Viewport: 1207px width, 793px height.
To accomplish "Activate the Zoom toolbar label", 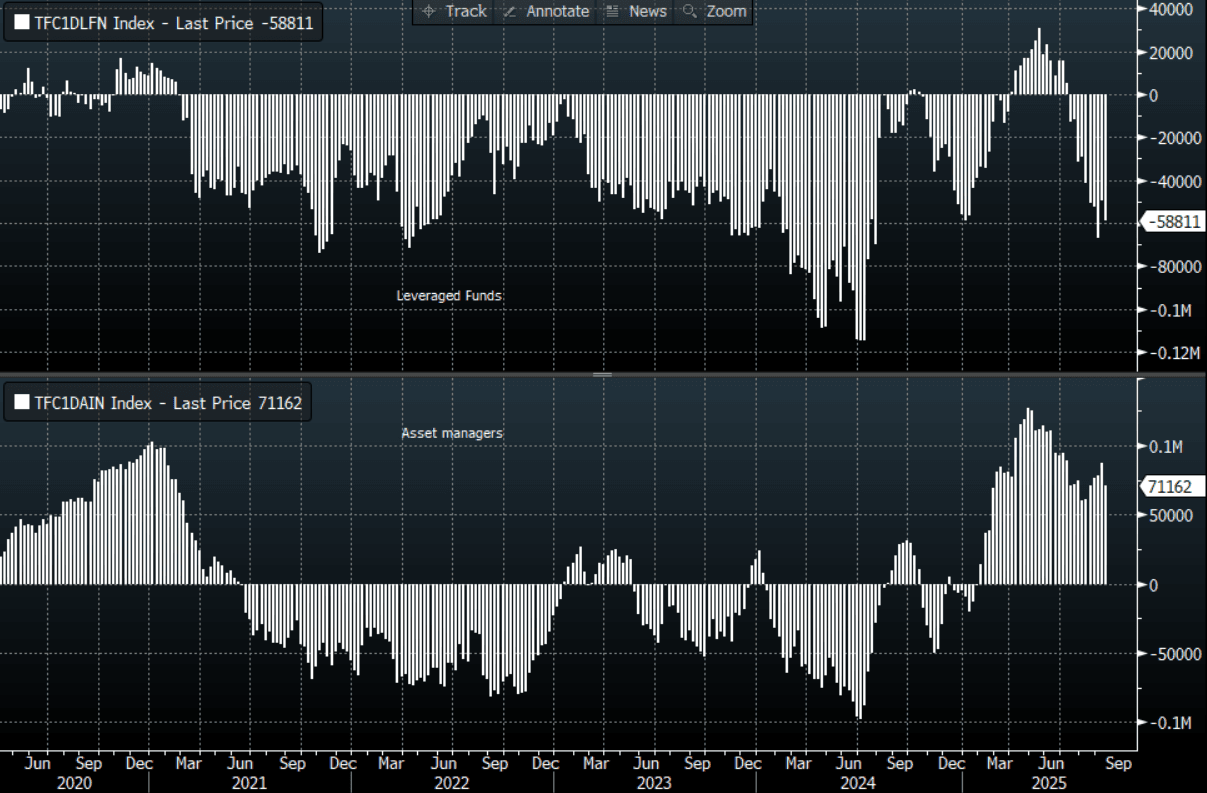I will pyautogui.click(x=726, y=11).
